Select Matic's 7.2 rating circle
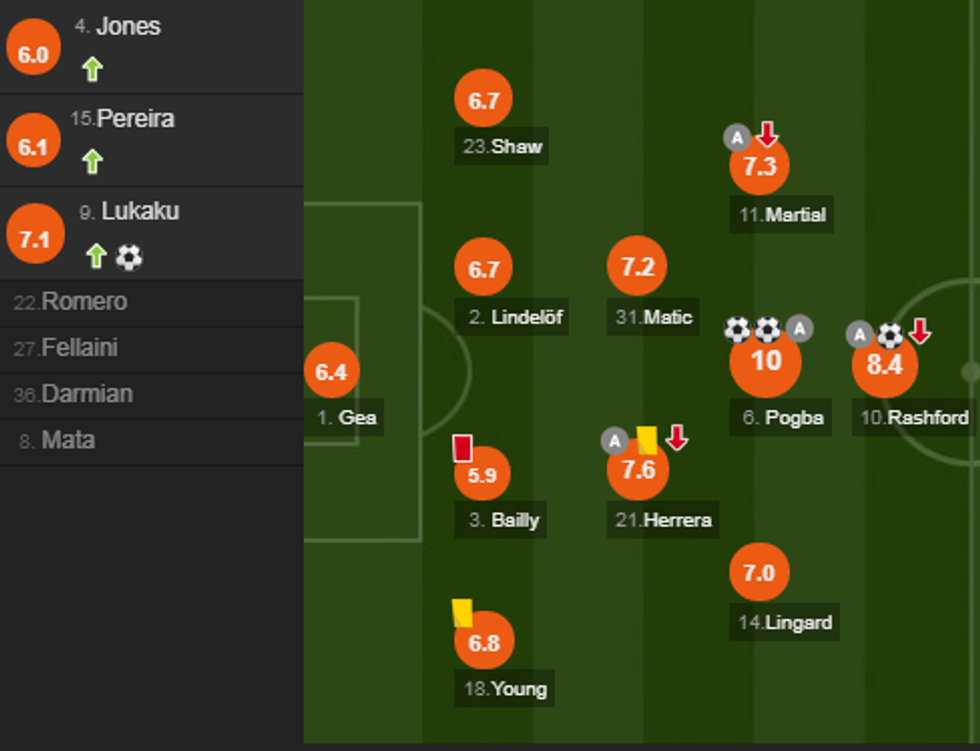Screen dimensions: 980x751 coord(637,267)
